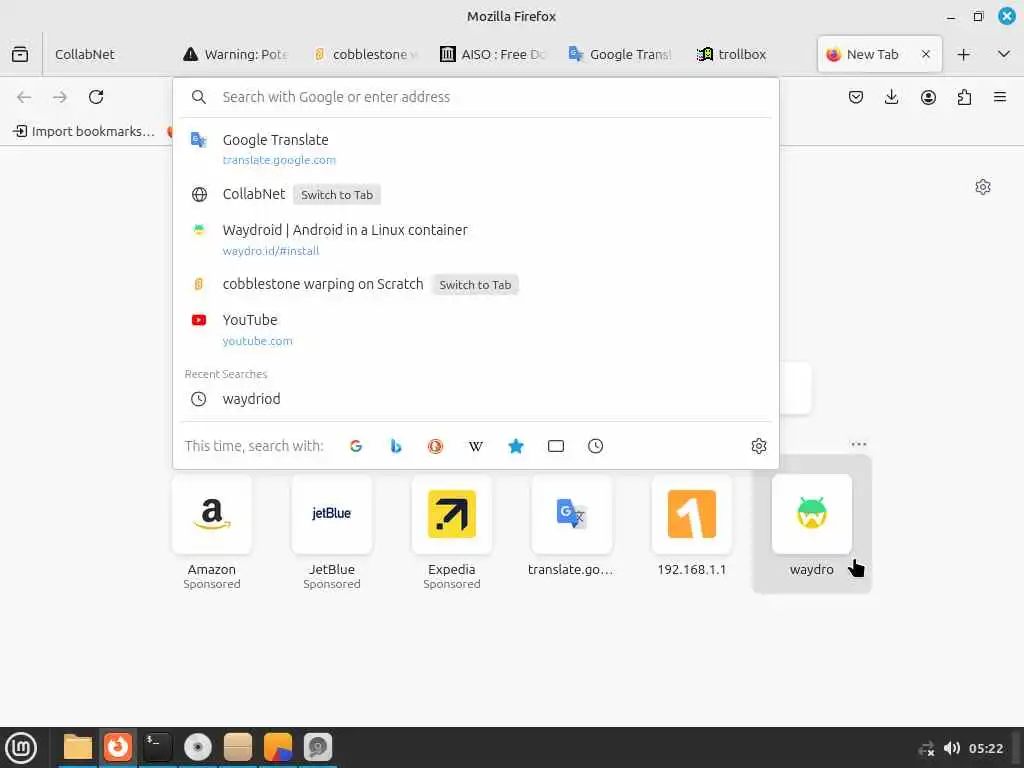This screenshot has height=768, width=1024.
Task: Open the 192.168.1.1 shortcut tile
Action: [692, 526]
